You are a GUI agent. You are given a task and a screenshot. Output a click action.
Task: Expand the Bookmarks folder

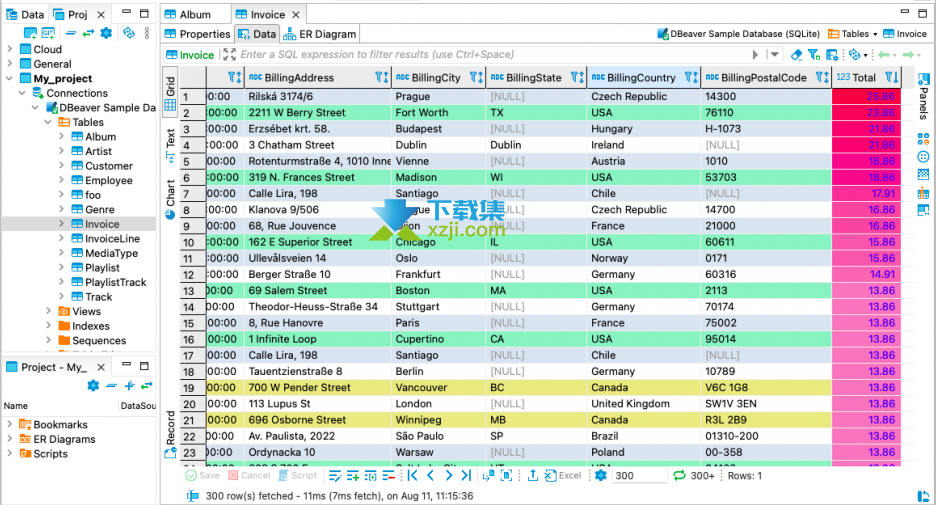click(x=10, y=424)
